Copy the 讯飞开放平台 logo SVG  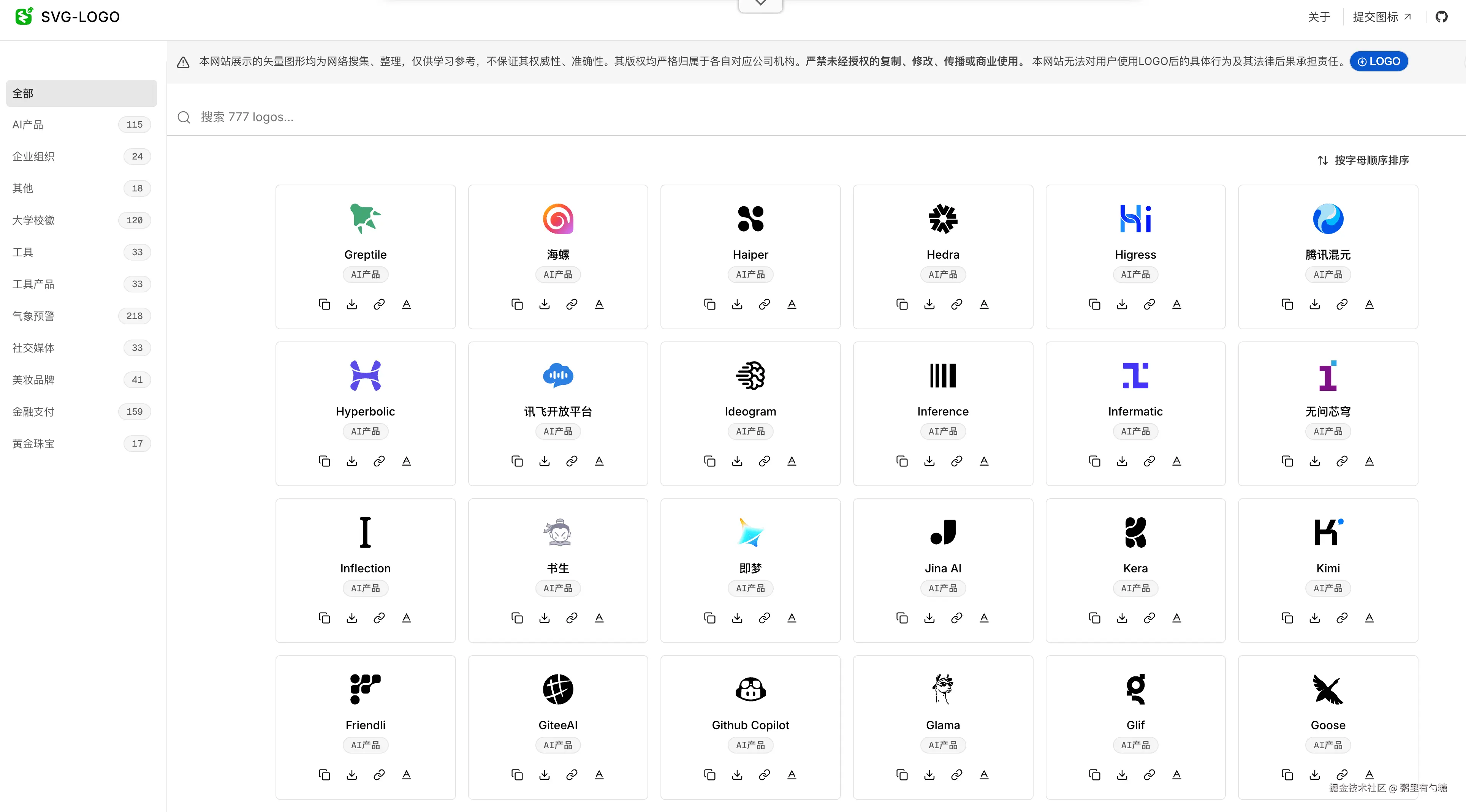point(517,461)
